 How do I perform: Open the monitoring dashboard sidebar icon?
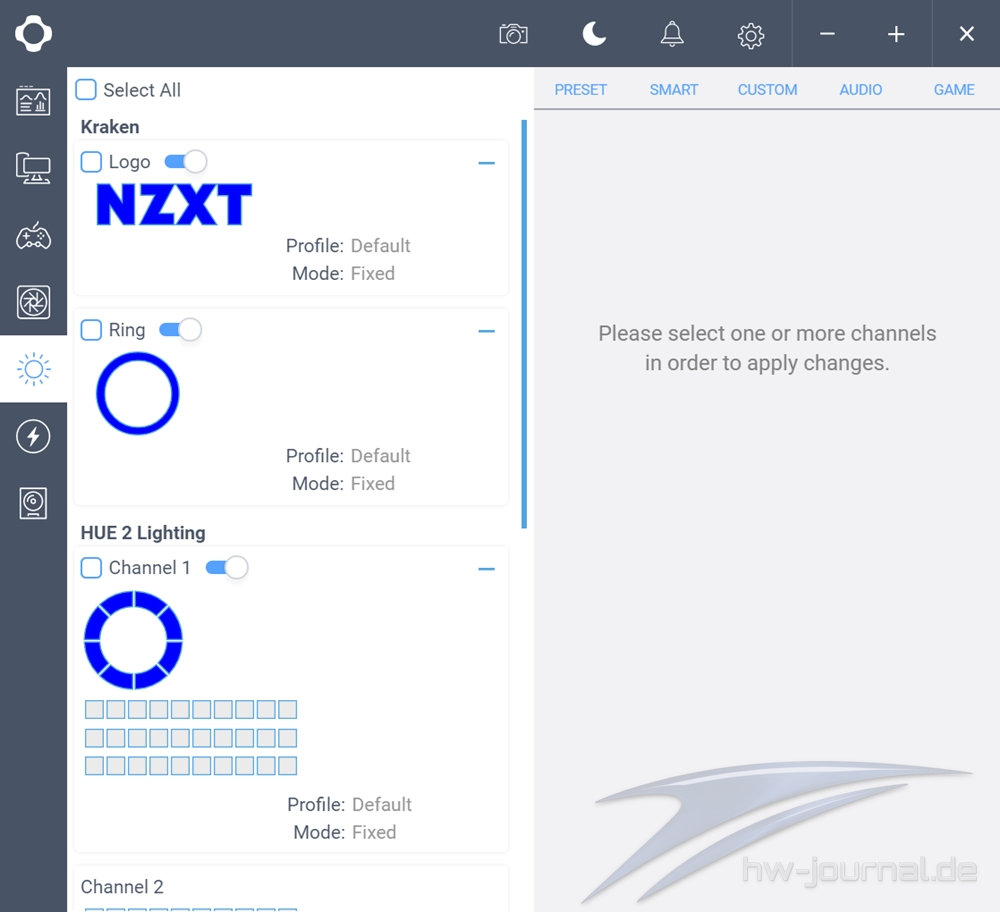point(33,101)
